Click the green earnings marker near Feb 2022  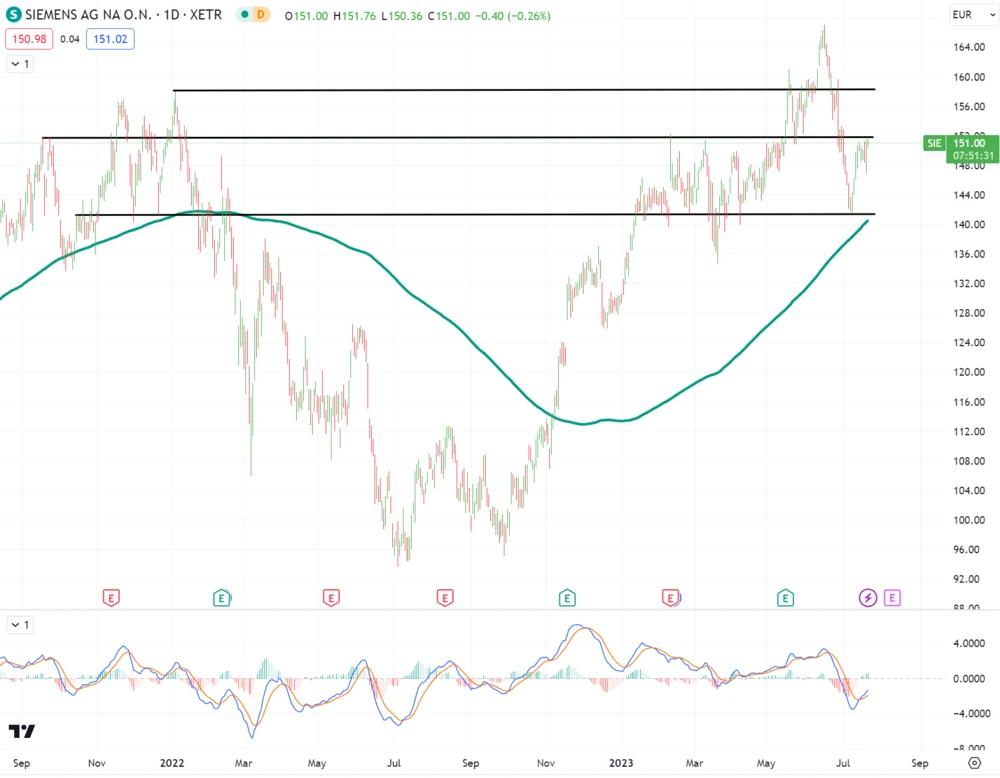click(221, 598)
